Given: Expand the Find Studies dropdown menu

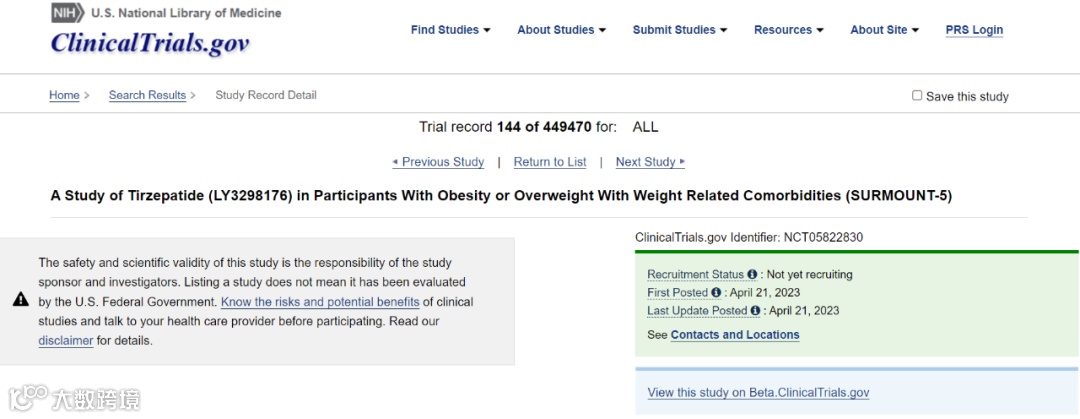Looking at the screenshot, I should tap(450, 30).
